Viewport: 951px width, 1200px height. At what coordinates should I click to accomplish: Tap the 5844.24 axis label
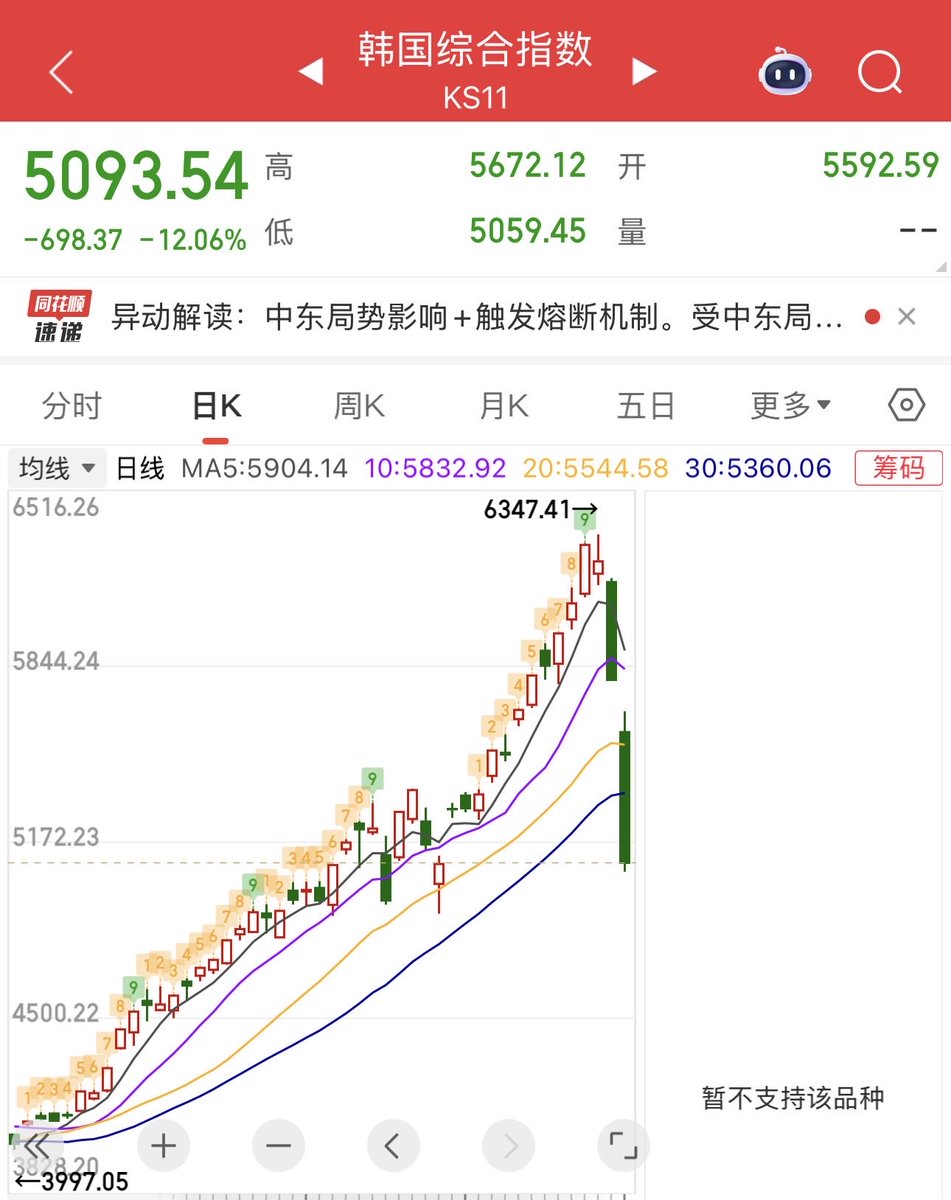tap(56, 661)
